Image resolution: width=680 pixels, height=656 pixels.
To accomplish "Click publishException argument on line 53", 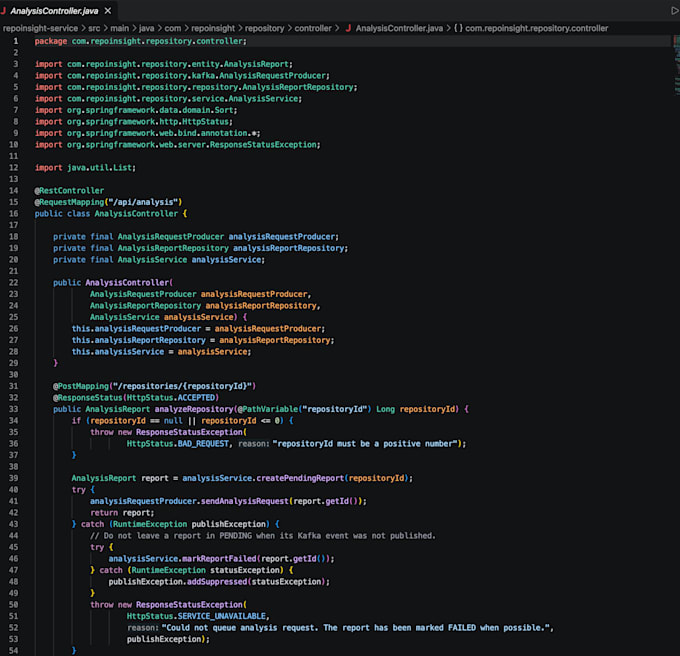I will pos(164,640).
